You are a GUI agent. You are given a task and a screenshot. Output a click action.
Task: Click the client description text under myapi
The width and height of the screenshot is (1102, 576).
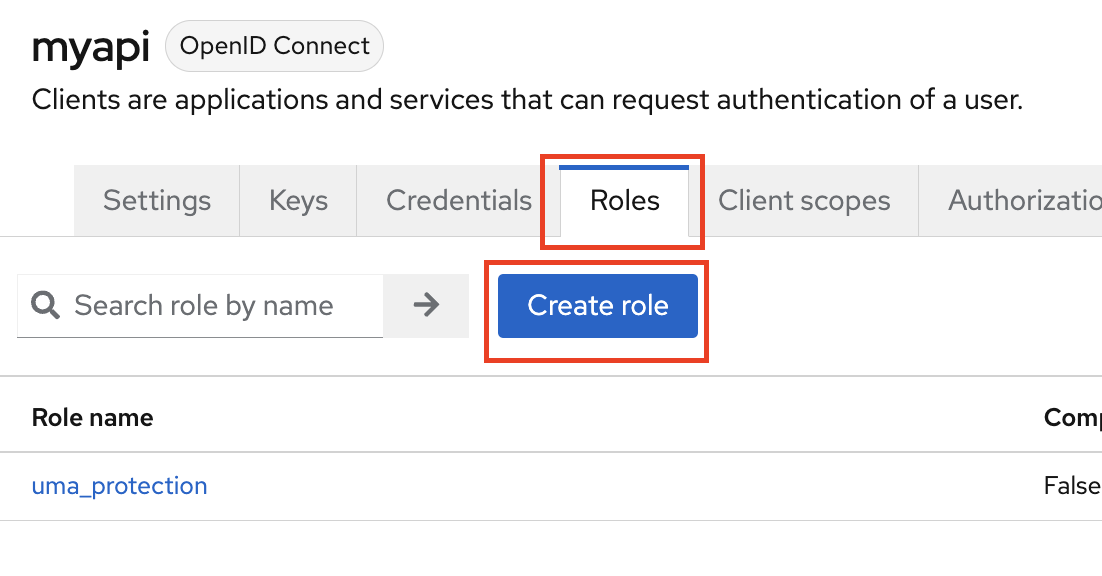coord(527,100)
